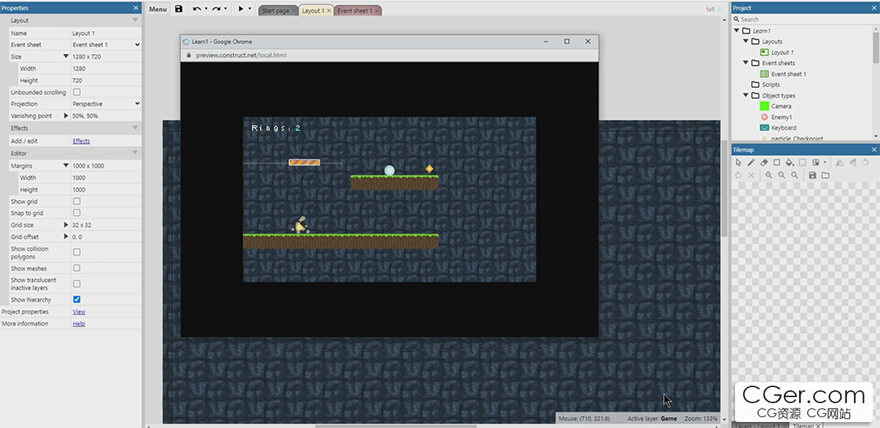Screen dimensions: 880x428
Task: Enable the Show grid checkbox
Action: pos(77,201)
